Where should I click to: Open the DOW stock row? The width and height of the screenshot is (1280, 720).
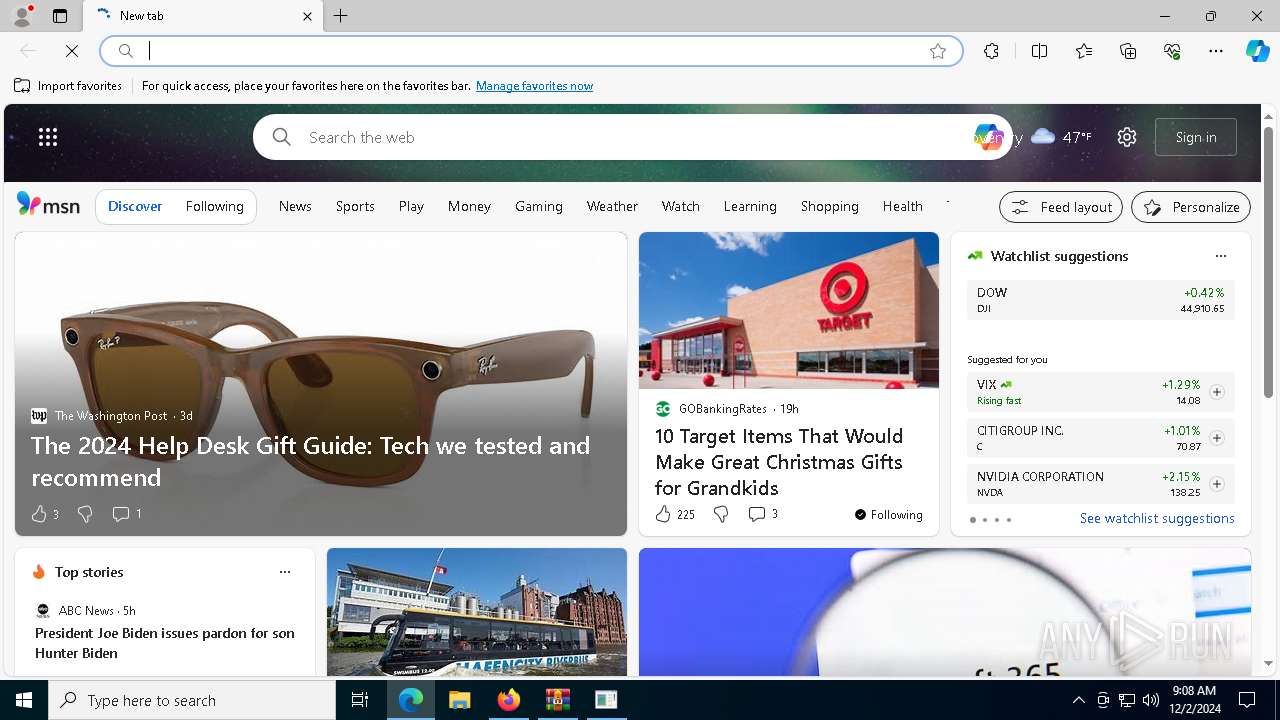coord(1101,300)
